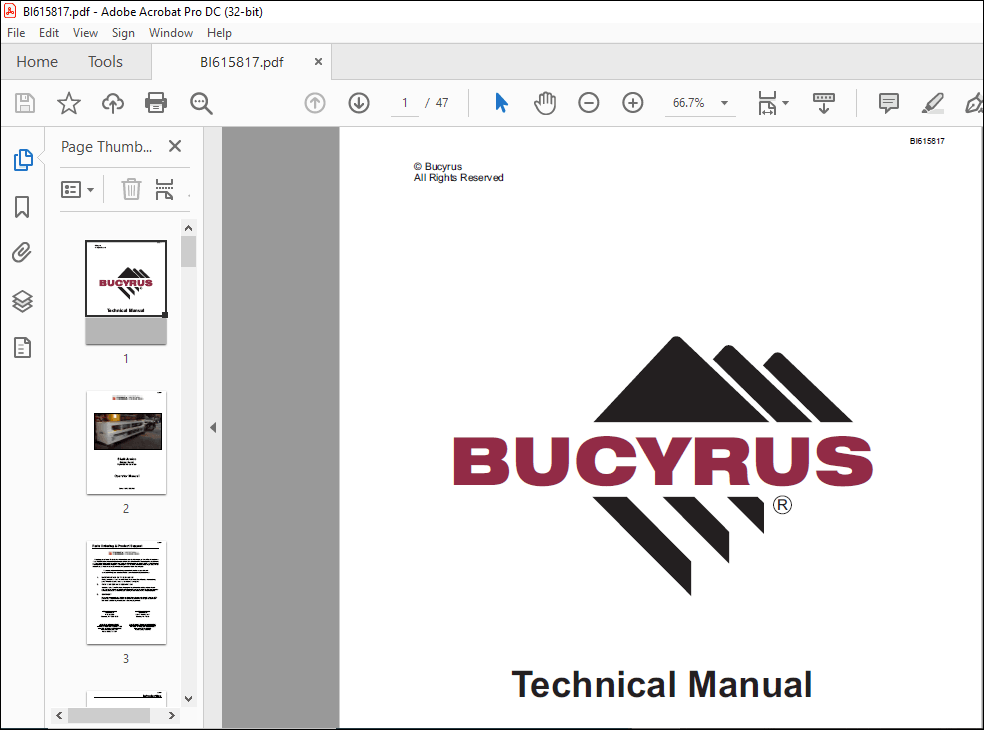Select the arrow selection tool
The width and height of the screenshot is (984, 730).
pyautogui.click(x=501, y=103)
